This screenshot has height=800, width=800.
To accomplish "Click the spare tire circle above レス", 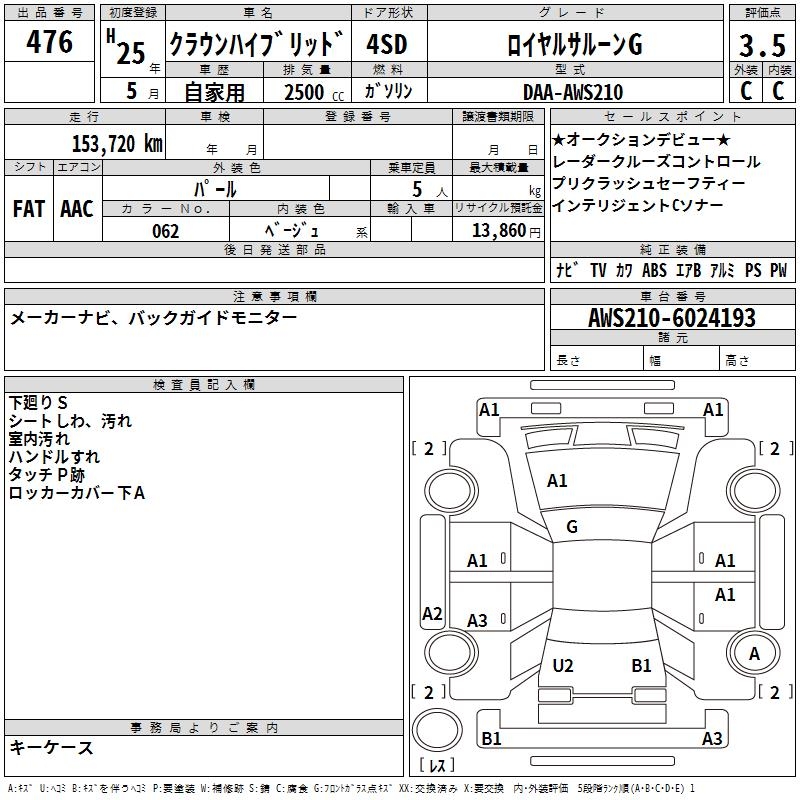I will (437, 729).
